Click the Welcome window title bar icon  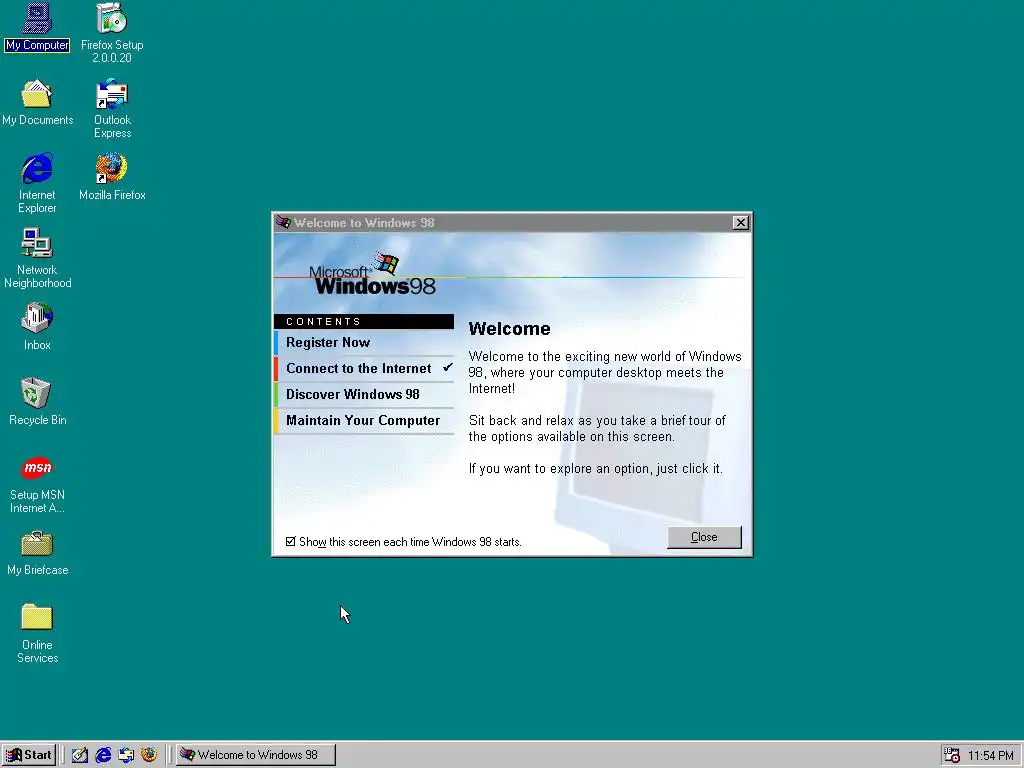[283, 222]
